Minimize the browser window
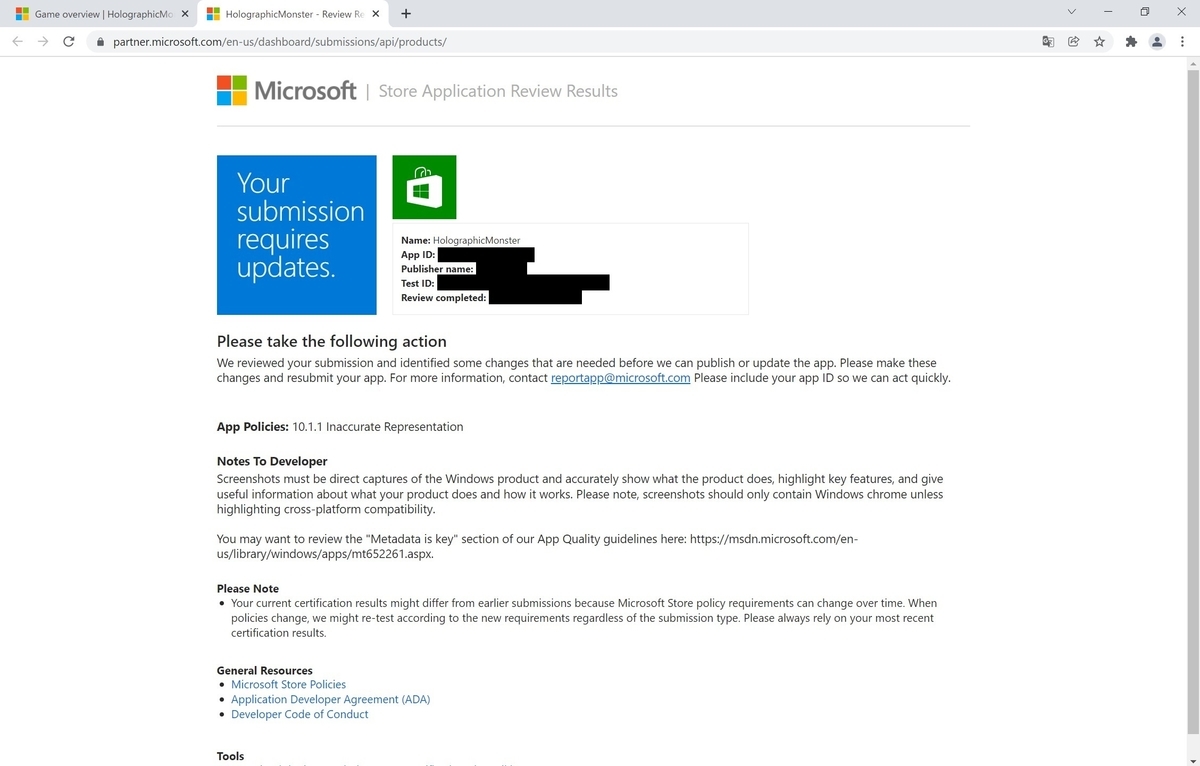This screenshot has height=766, width=1200. pos(1108,12)
